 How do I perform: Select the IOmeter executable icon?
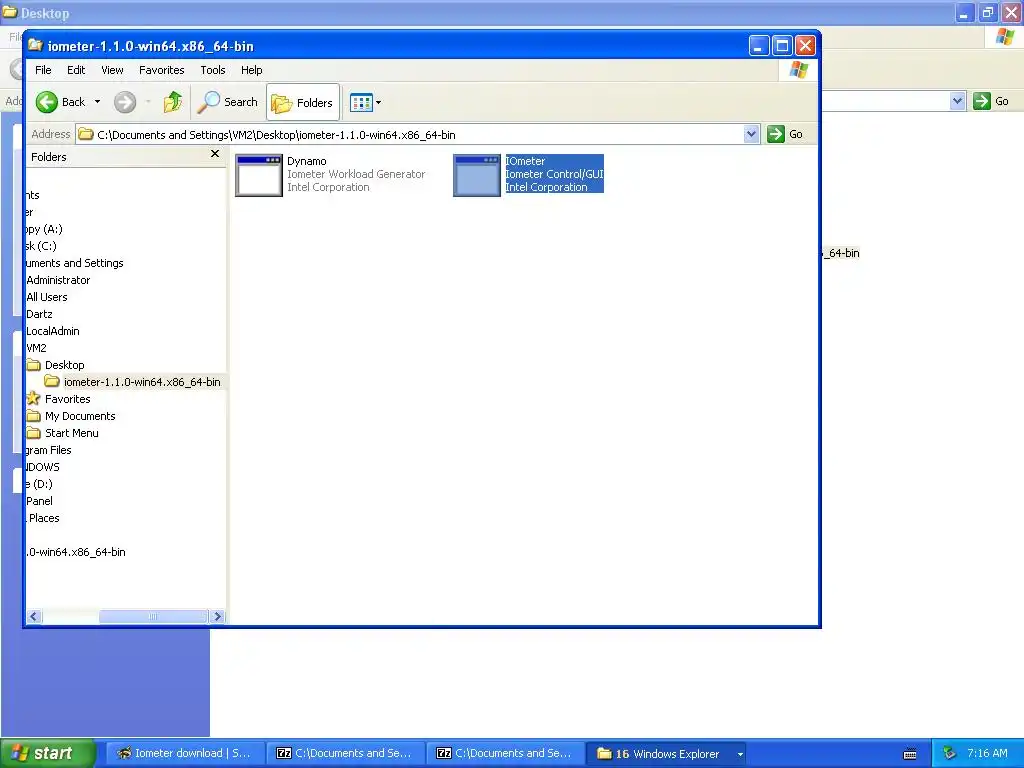(477, 175)
